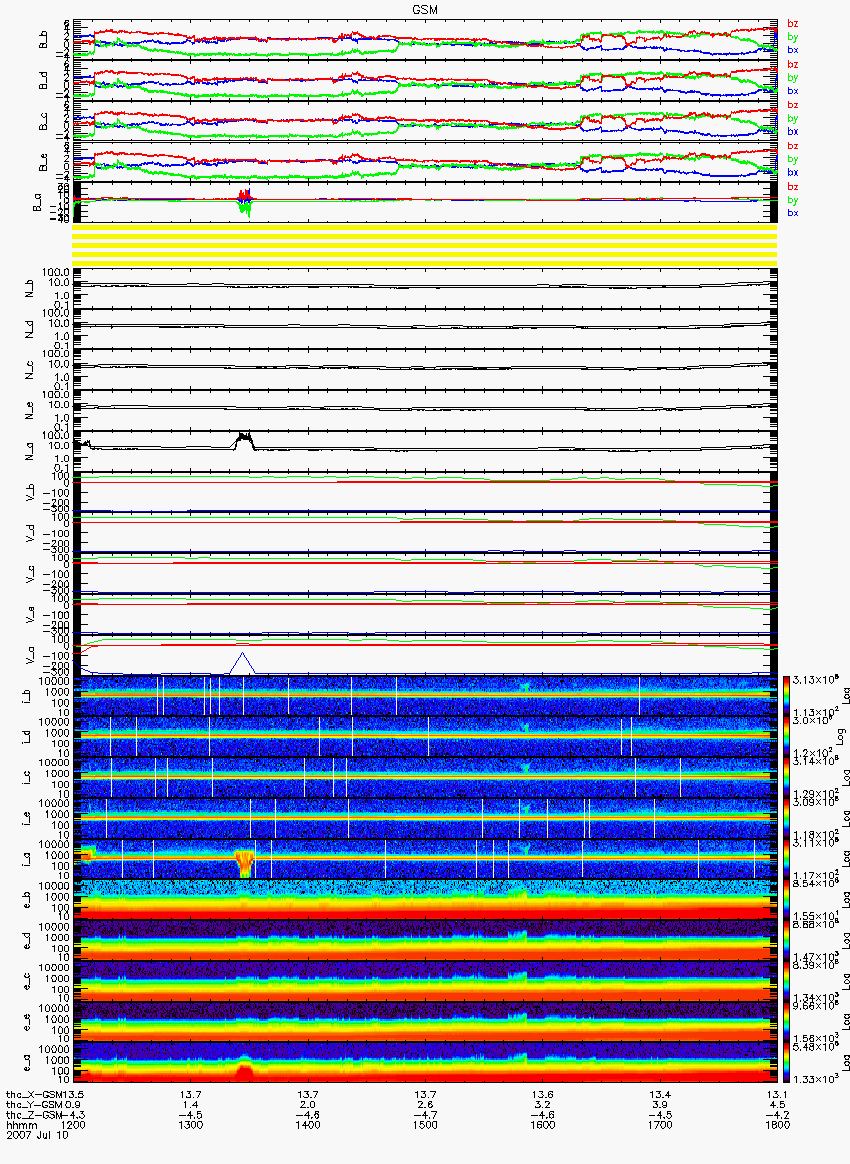
Task: Click the Y-GSM value 3.2
Action: [543, 1105]
